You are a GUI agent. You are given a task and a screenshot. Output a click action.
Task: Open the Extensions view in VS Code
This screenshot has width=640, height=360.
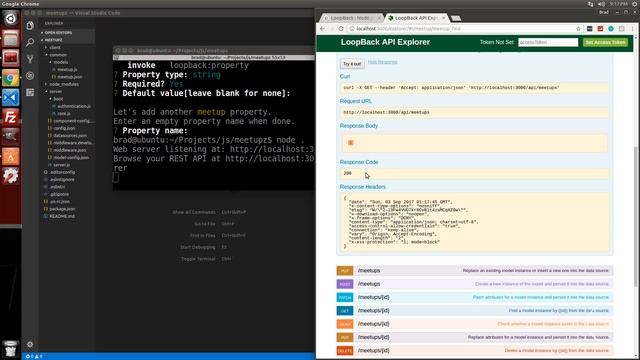pos(30,93)
